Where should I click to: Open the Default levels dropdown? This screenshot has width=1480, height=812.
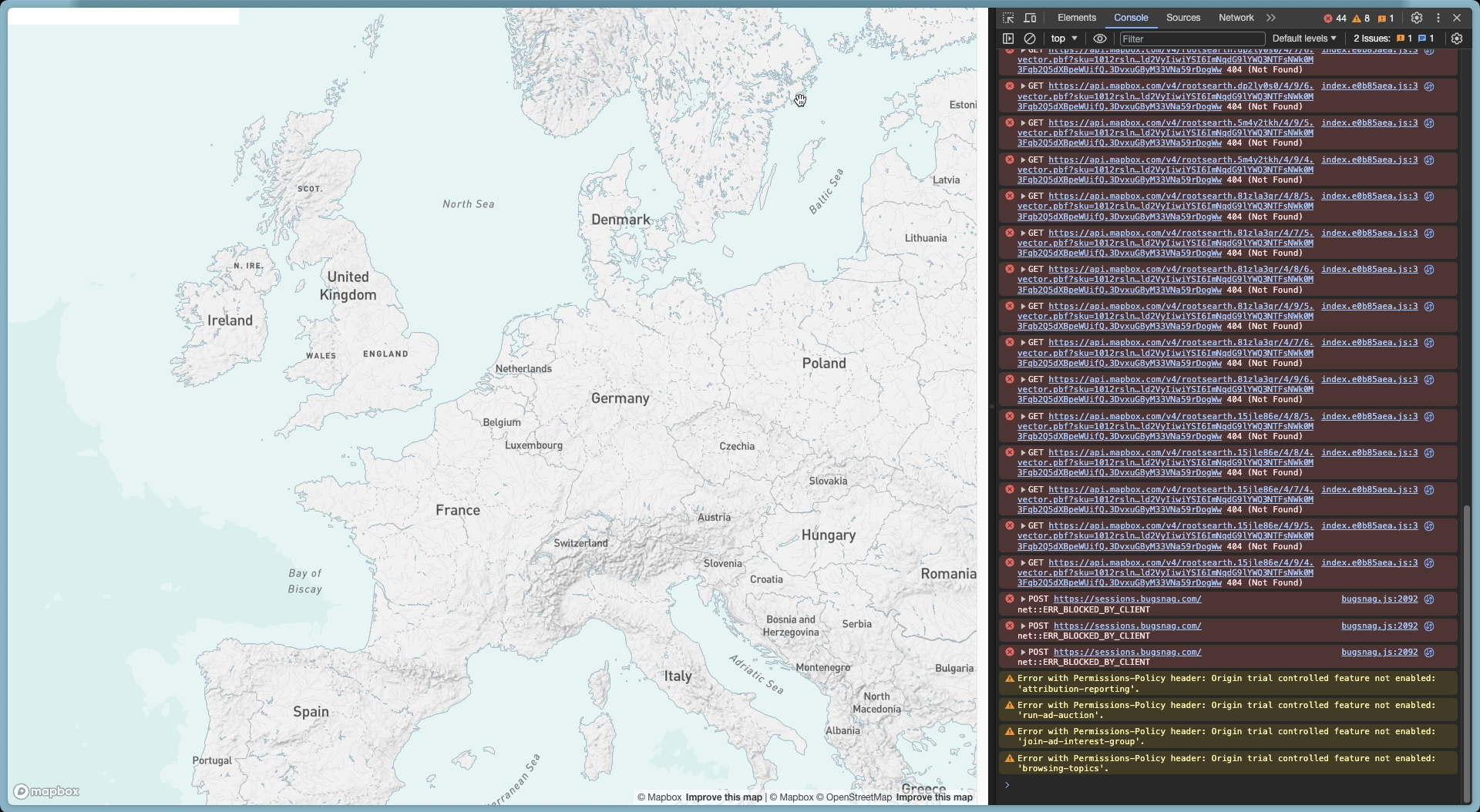pos(1304,39)
